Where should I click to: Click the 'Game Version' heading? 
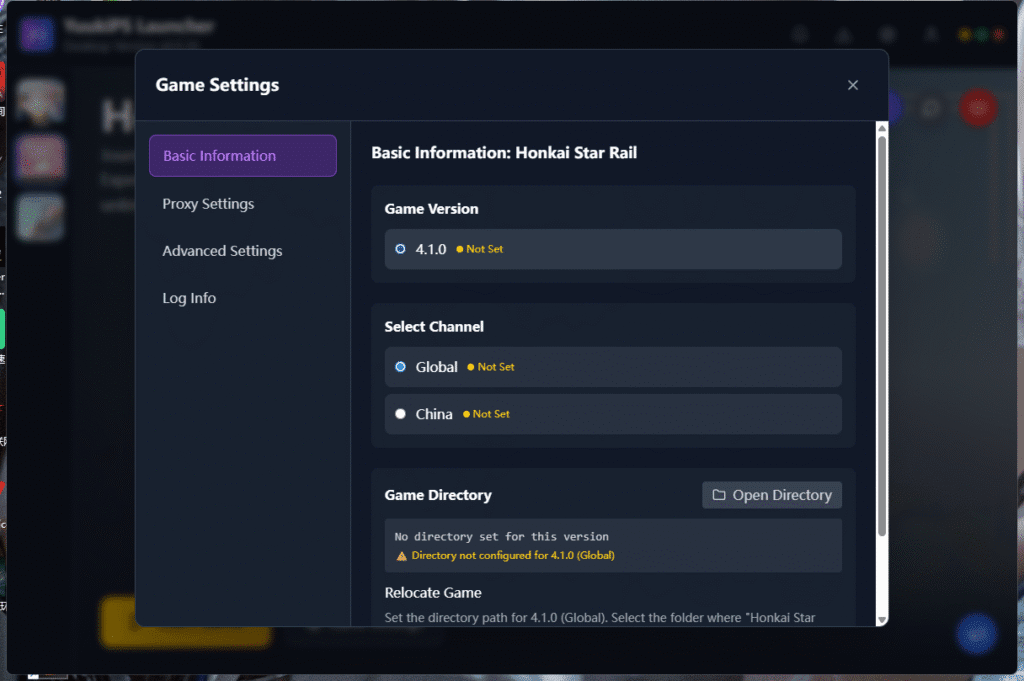tap(432, 209)
